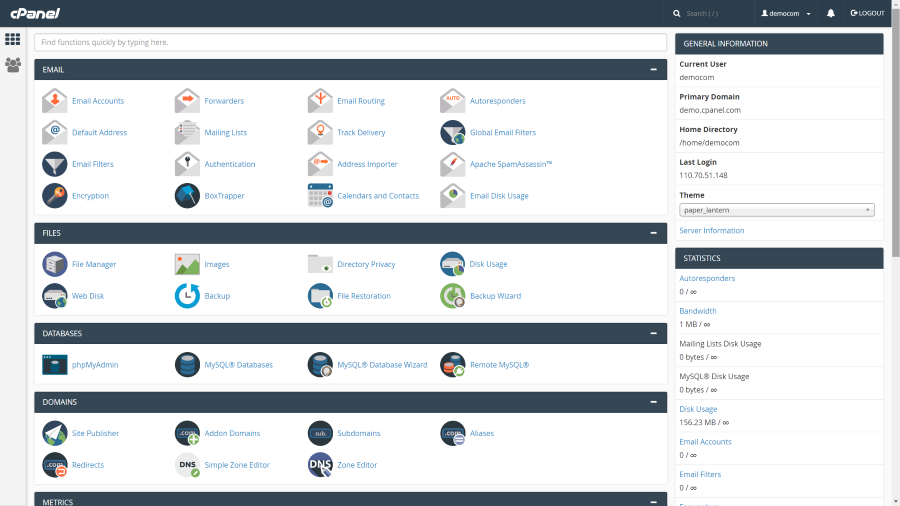Open the democom user menu
Screen dimensions: 900x506
point(786,13)
